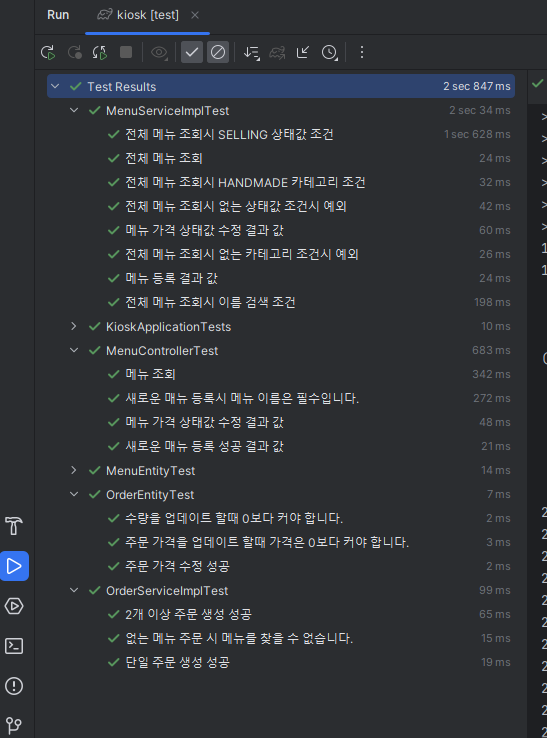Image resolution: width=547 pixels, height=738 pixels.
Task: Select KioskApplicationTests row
Action: pos(281,327)
